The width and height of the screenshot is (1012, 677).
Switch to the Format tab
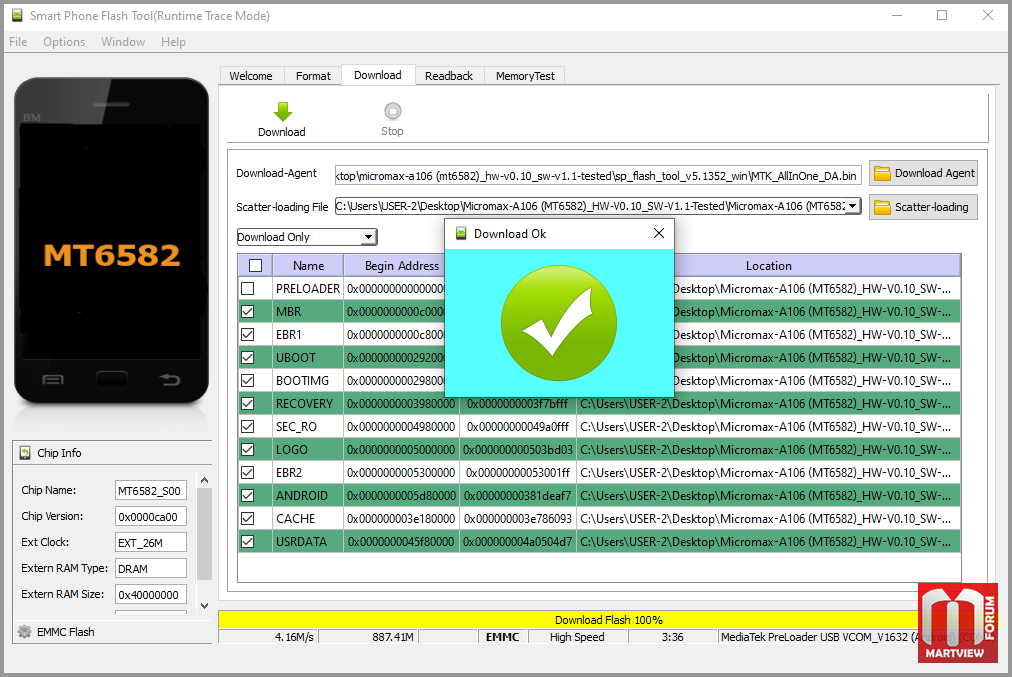click(313, 76)
